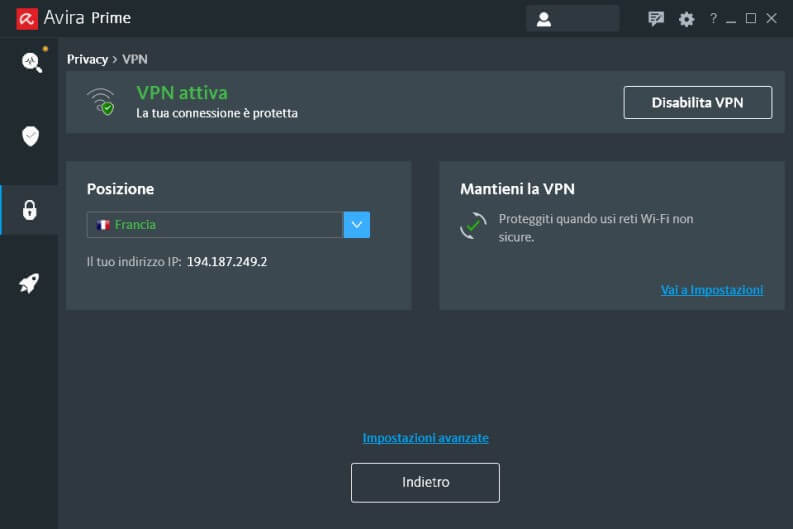Click the VPN breadcrumb item
This screenshot has width=793, height=529.
tap(135, 59)
